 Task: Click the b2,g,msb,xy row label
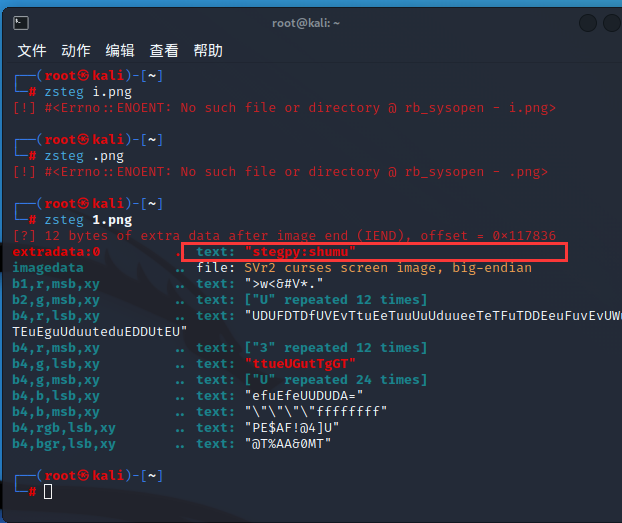pyautogui.click(x=56, y=300)
